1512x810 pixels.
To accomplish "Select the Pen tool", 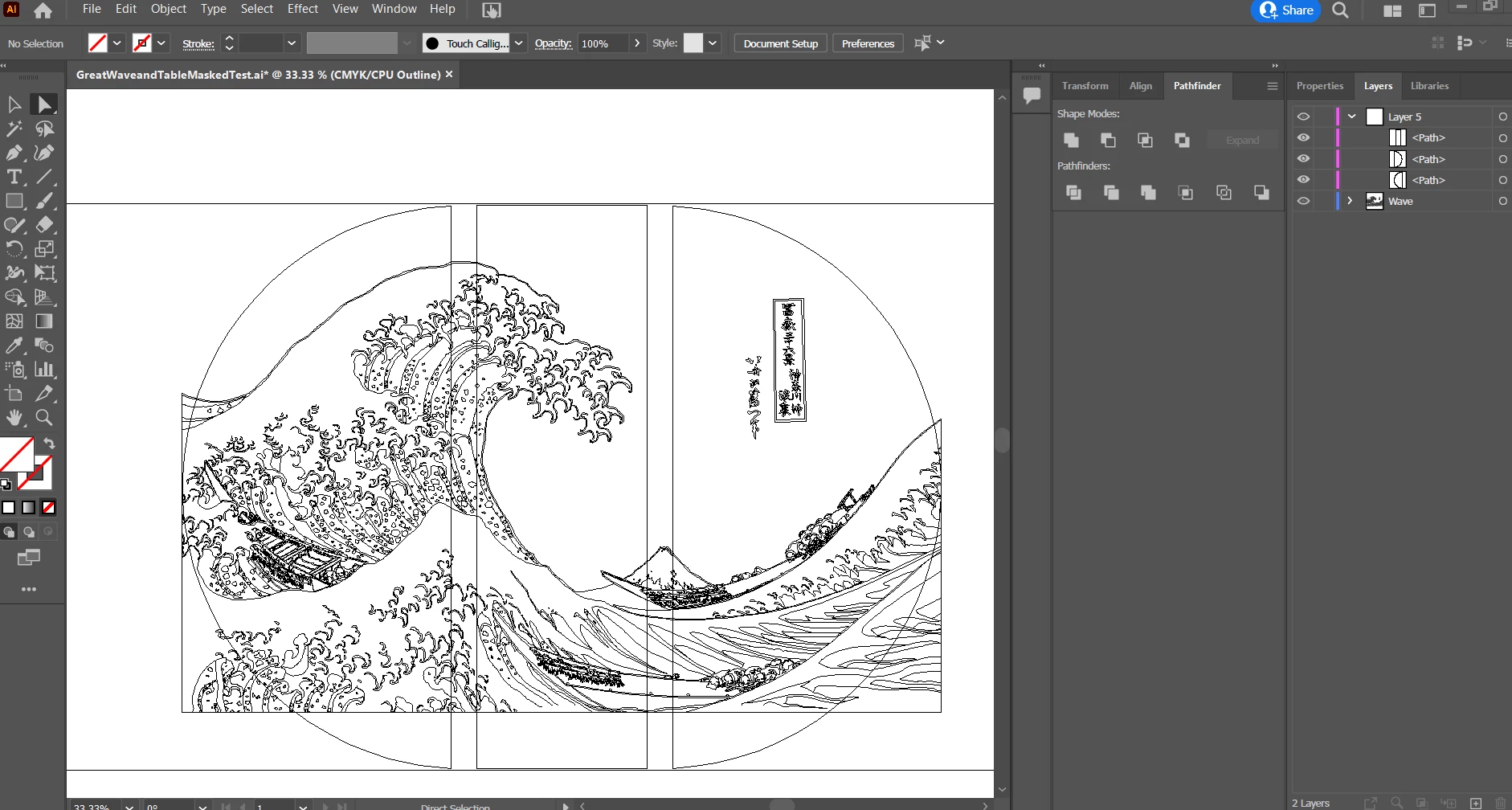I will tap(14, 153).
